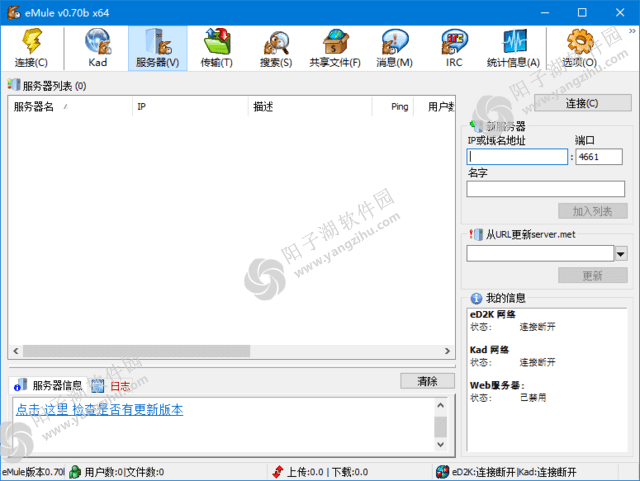
Task: Click the eD2K 网络 heading in My Info
Action: pos(493,314)
